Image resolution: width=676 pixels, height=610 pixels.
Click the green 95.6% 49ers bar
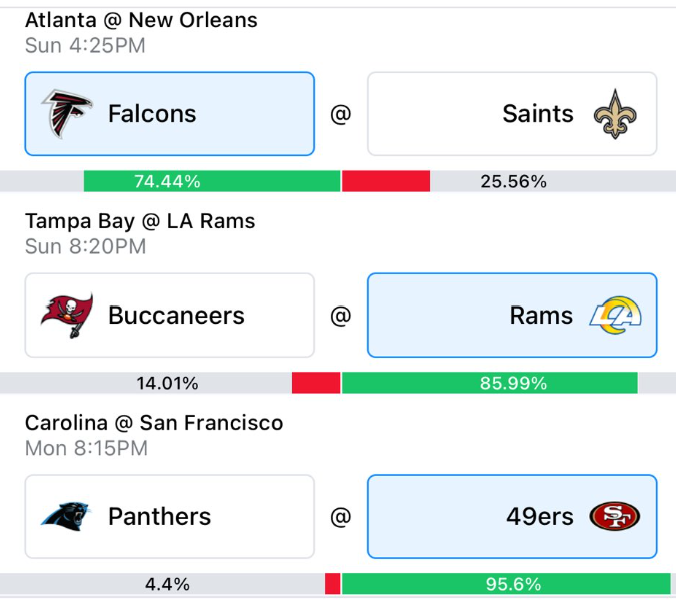(x=506, y=584)
